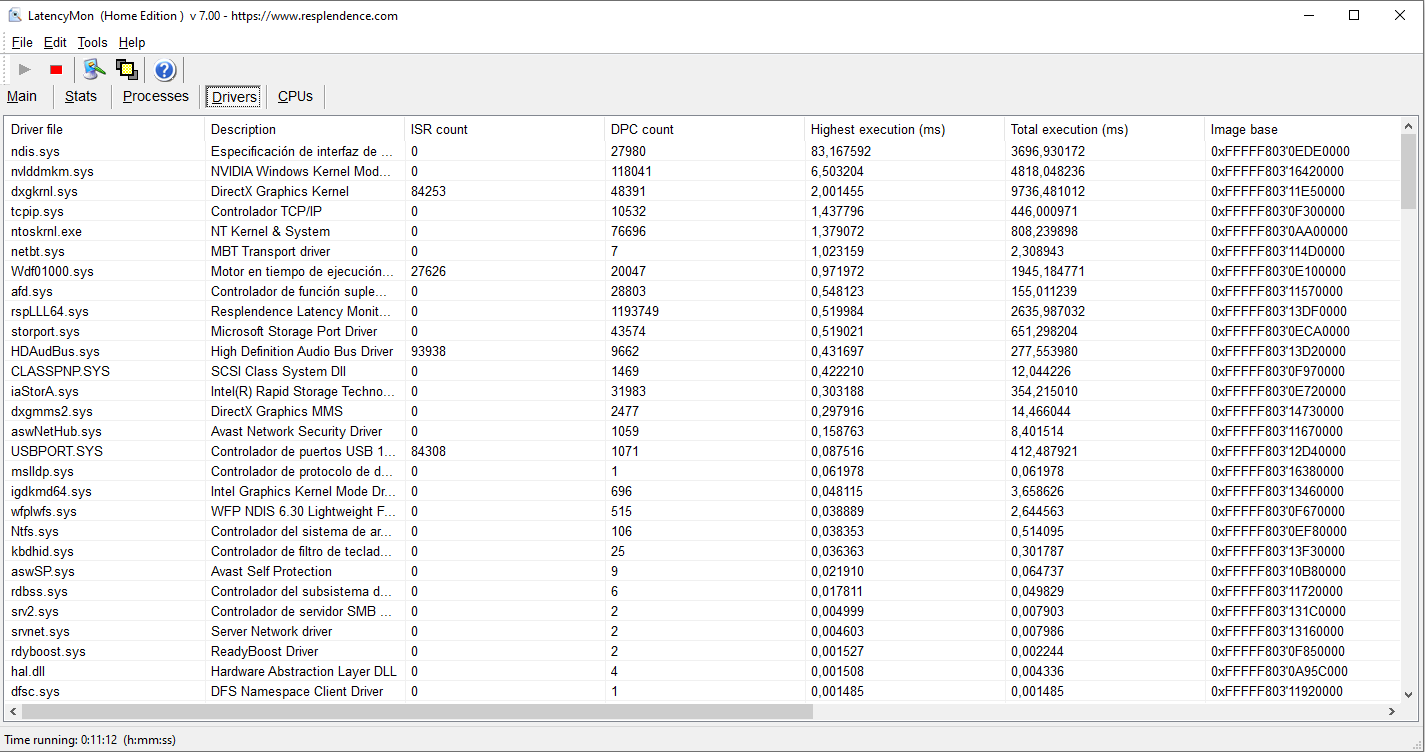Sort by Description column header
The width and height of the screenshot is (1425, 752).
pyautogui.click(x=305, y=129)
